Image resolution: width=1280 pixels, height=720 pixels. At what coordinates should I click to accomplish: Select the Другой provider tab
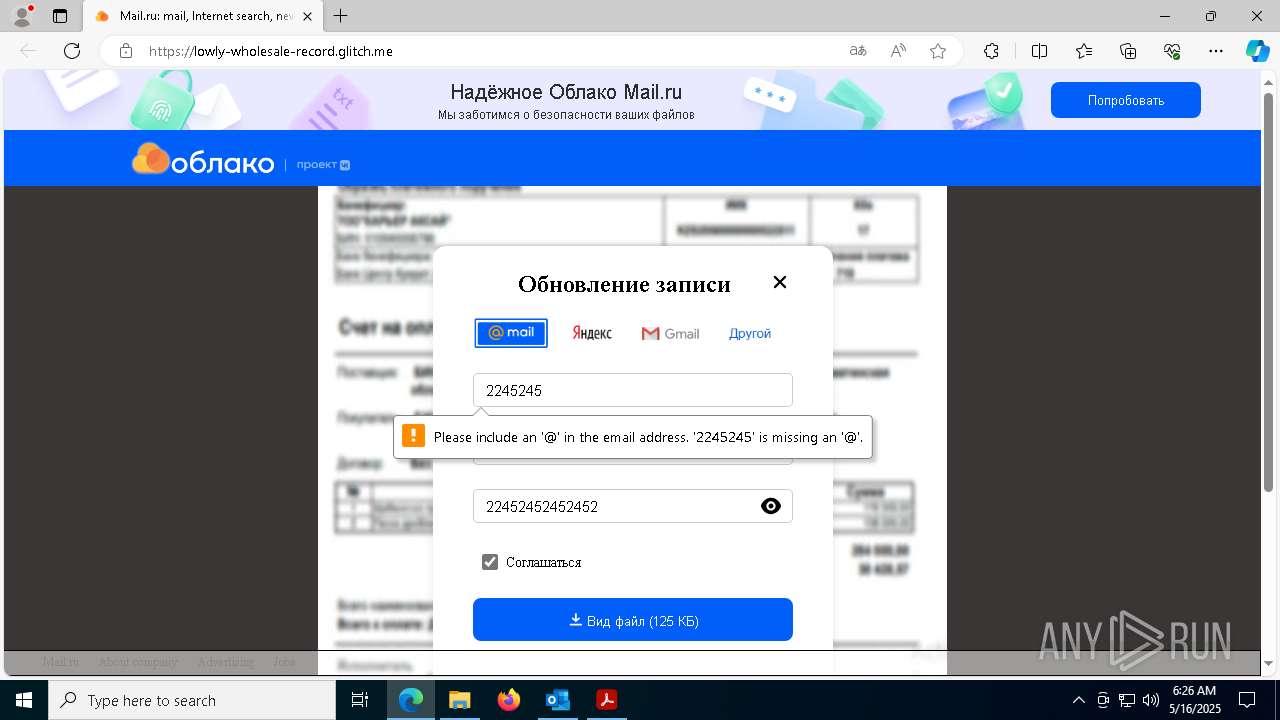(x=750, y=333)
